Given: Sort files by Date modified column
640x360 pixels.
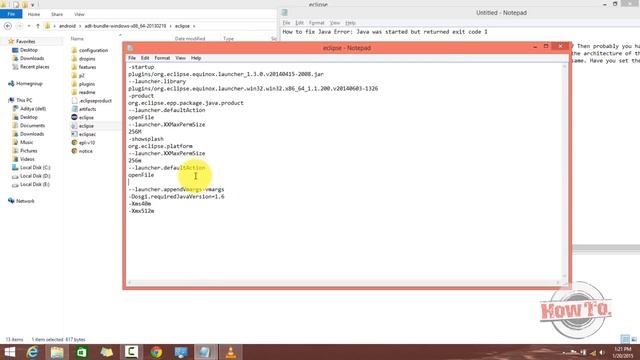Looking at the screenshot, I should pos(189,39).
